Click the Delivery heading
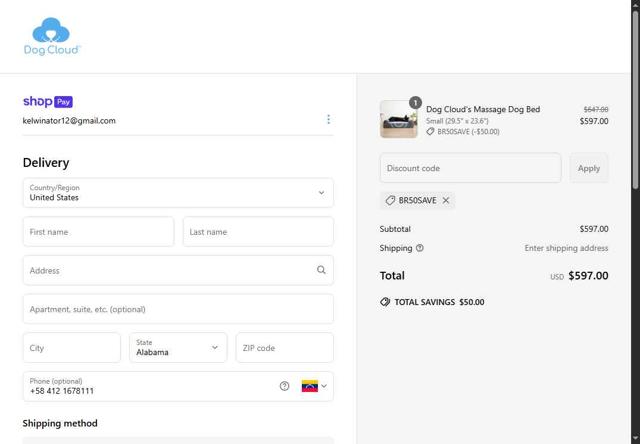 [x=46, y=162]
